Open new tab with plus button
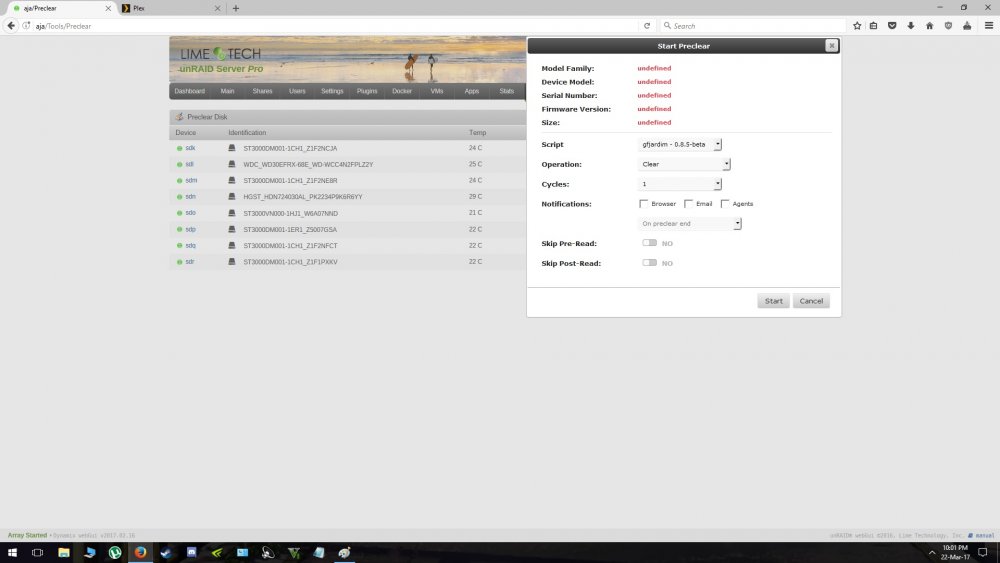Screen dimensions: 1000x563 tap(235, 8)
